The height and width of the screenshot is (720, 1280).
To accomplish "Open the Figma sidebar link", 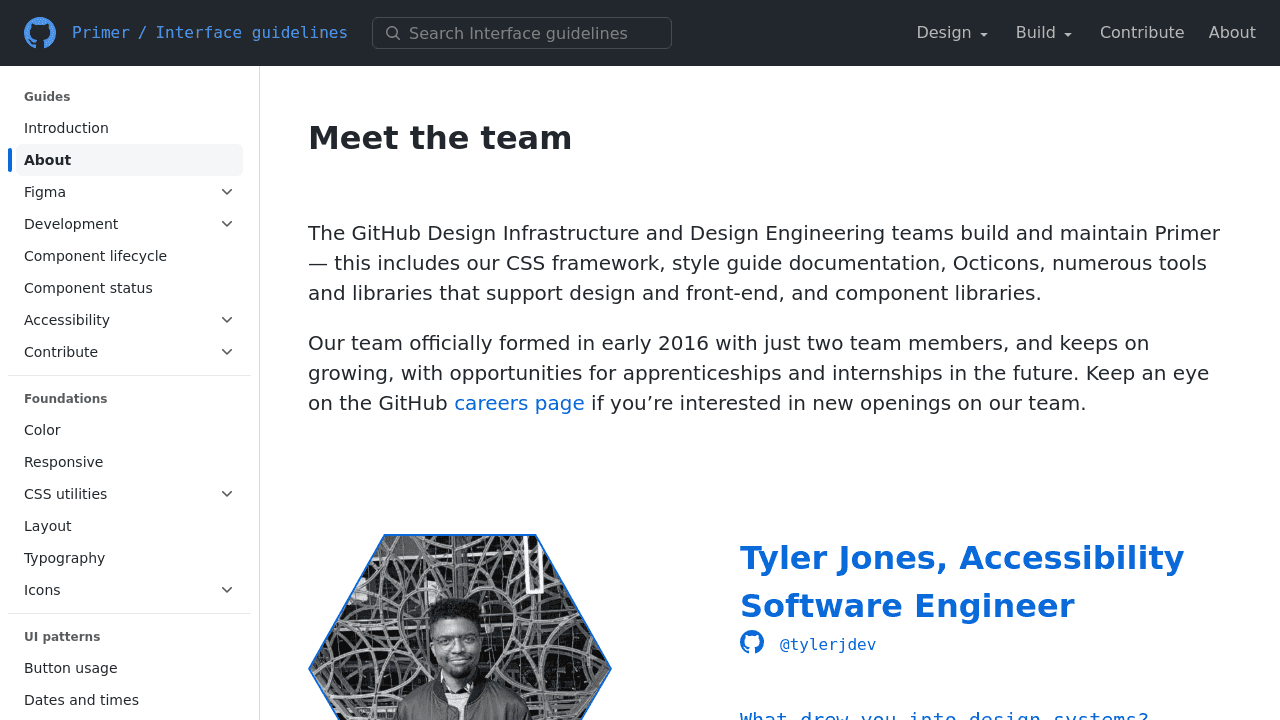I will (45, 192).
